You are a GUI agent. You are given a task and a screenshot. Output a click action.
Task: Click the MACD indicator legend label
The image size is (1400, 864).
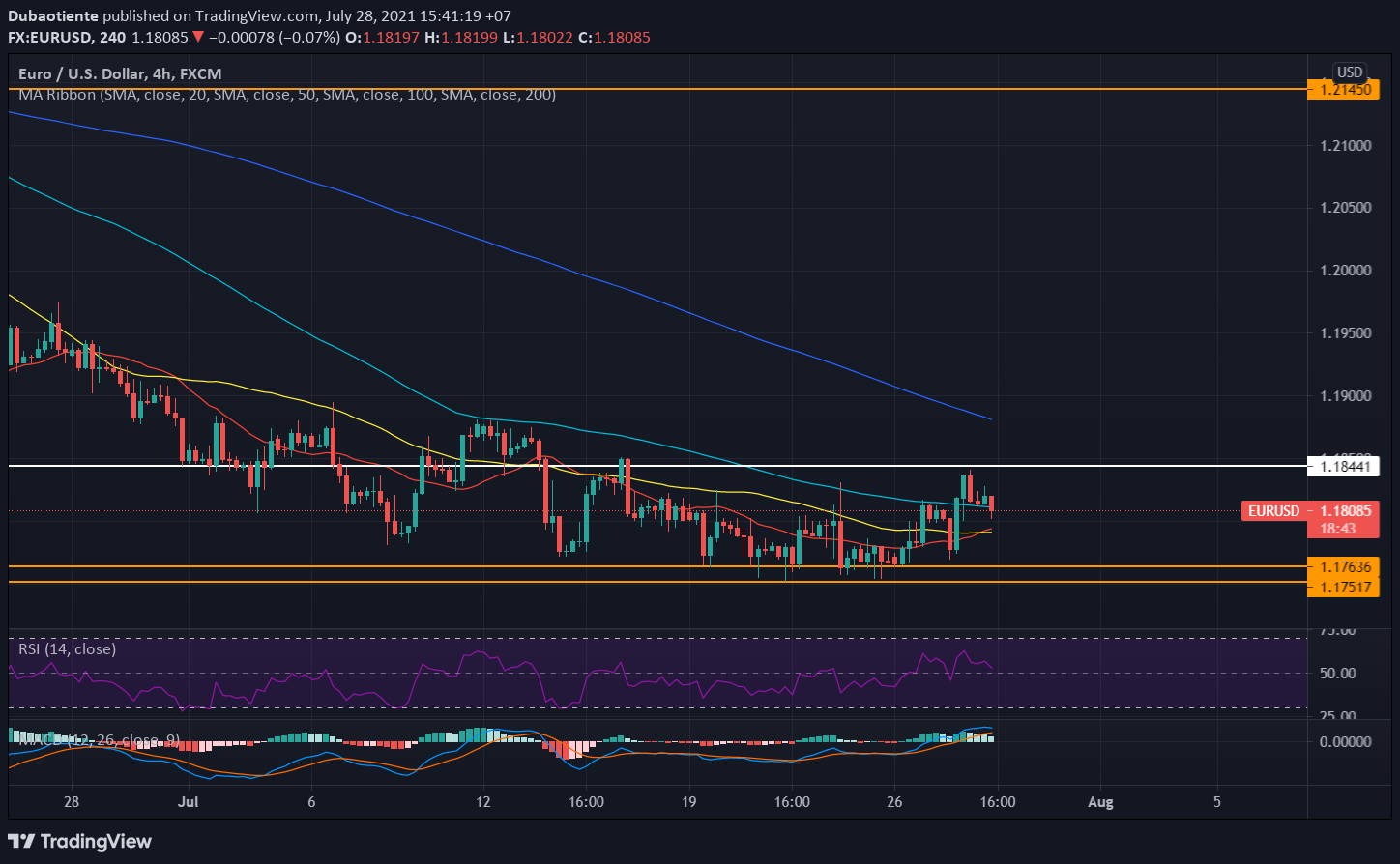click(99, 739)
